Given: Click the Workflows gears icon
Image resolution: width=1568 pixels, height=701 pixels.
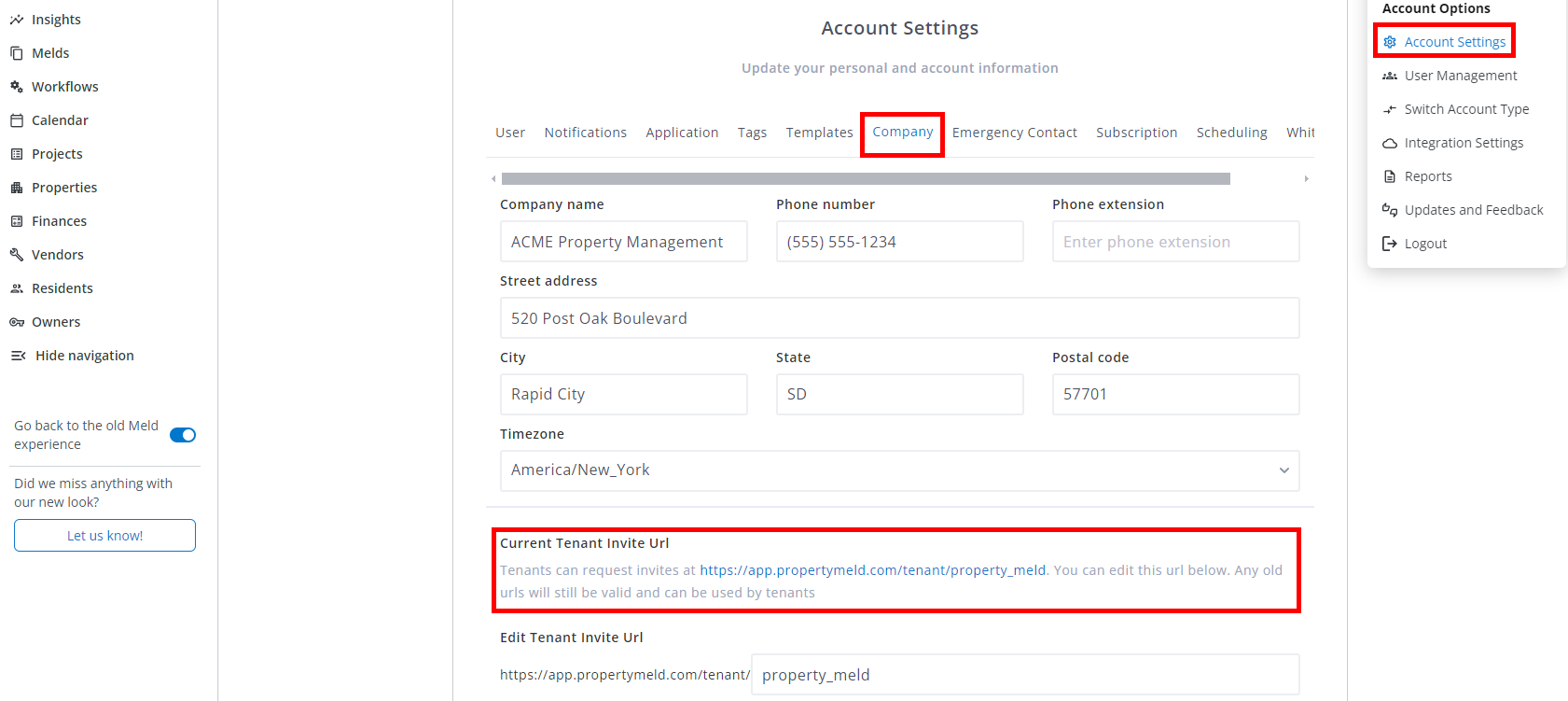Looking at the screenshot, I should pos(17,87).
